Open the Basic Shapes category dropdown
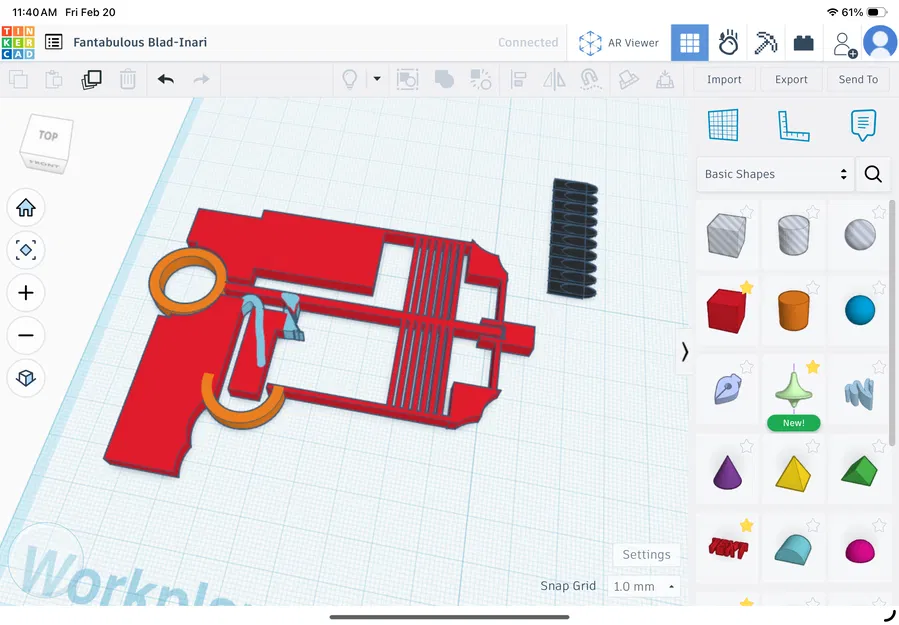Screen dimensions: 899x625 [x=775, y=174]
